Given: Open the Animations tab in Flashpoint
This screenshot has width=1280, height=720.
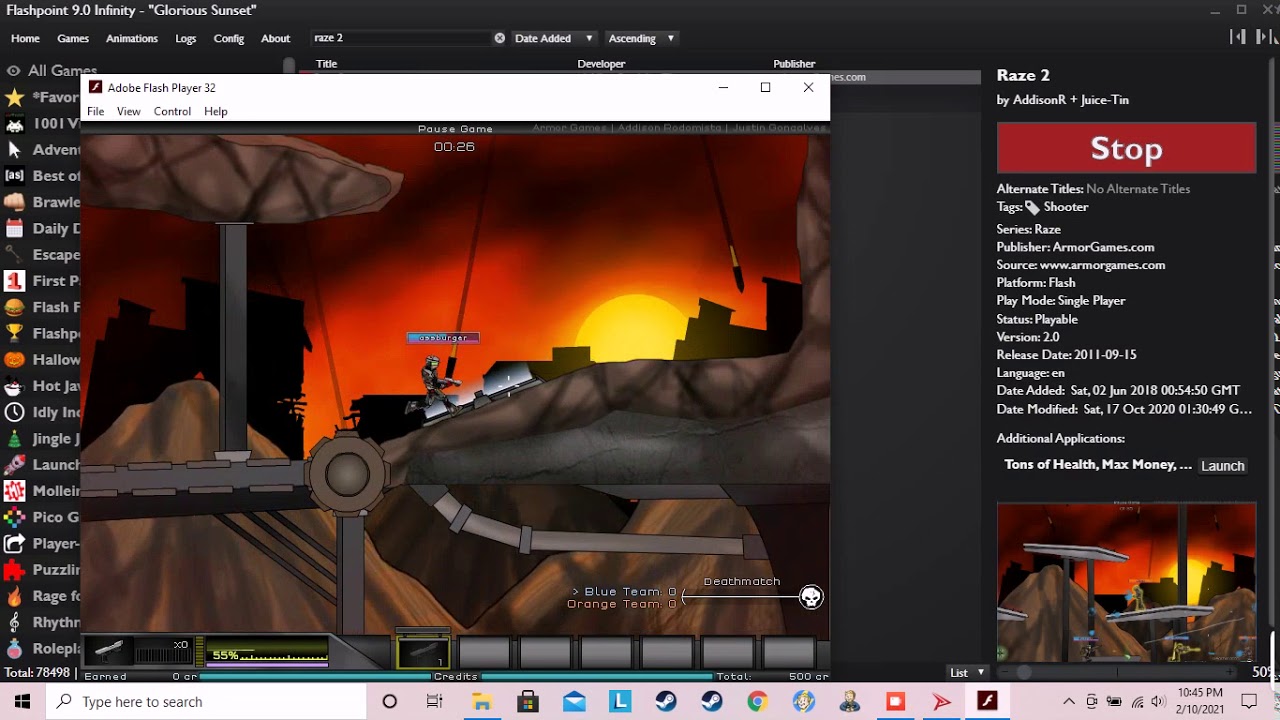Looking at the screenshot, I should [132, 38].
